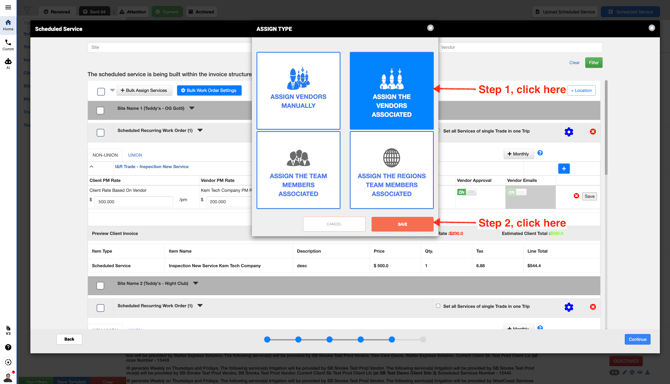Tick Site Name 2 checkbox
This screenshot has height=384, width=670.
click(x=100, y=286)
